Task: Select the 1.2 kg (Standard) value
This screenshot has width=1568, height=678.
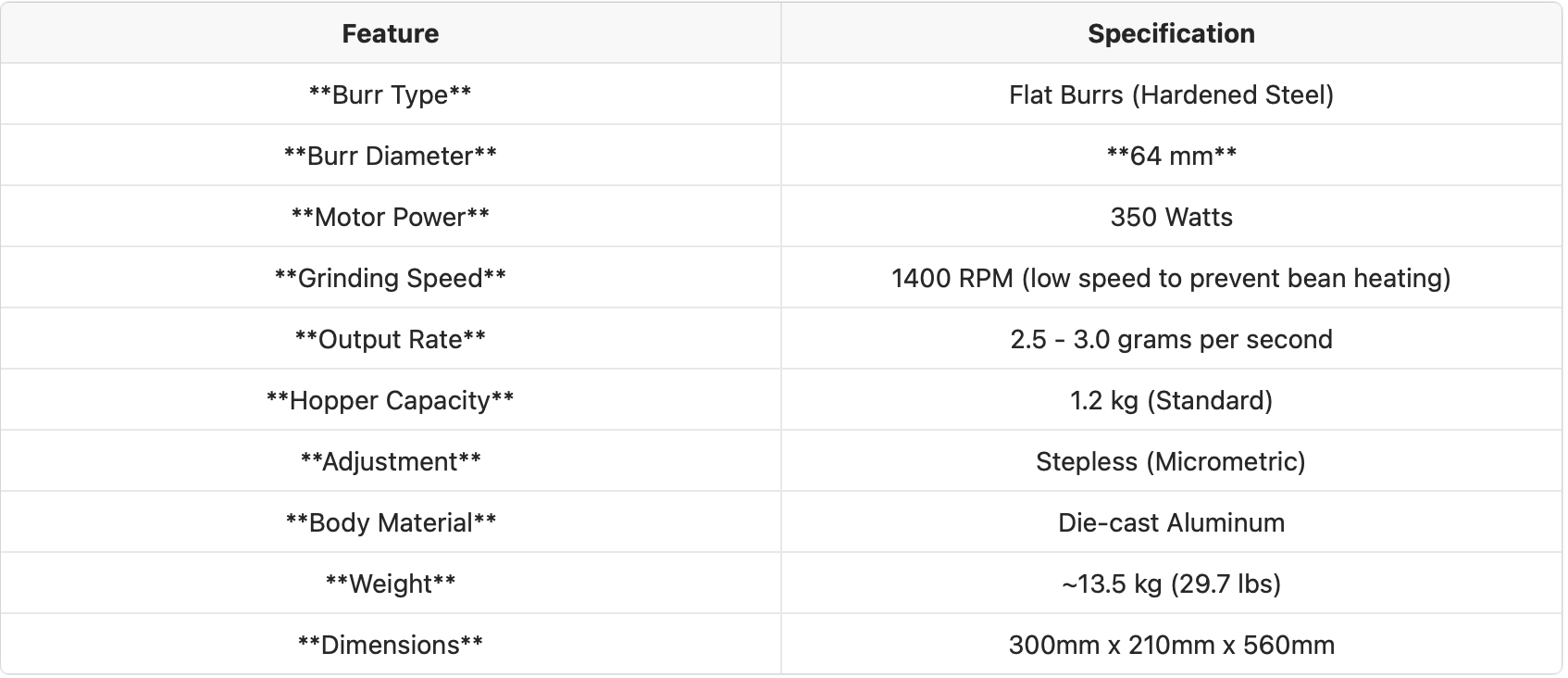Action: point(1171,400)
